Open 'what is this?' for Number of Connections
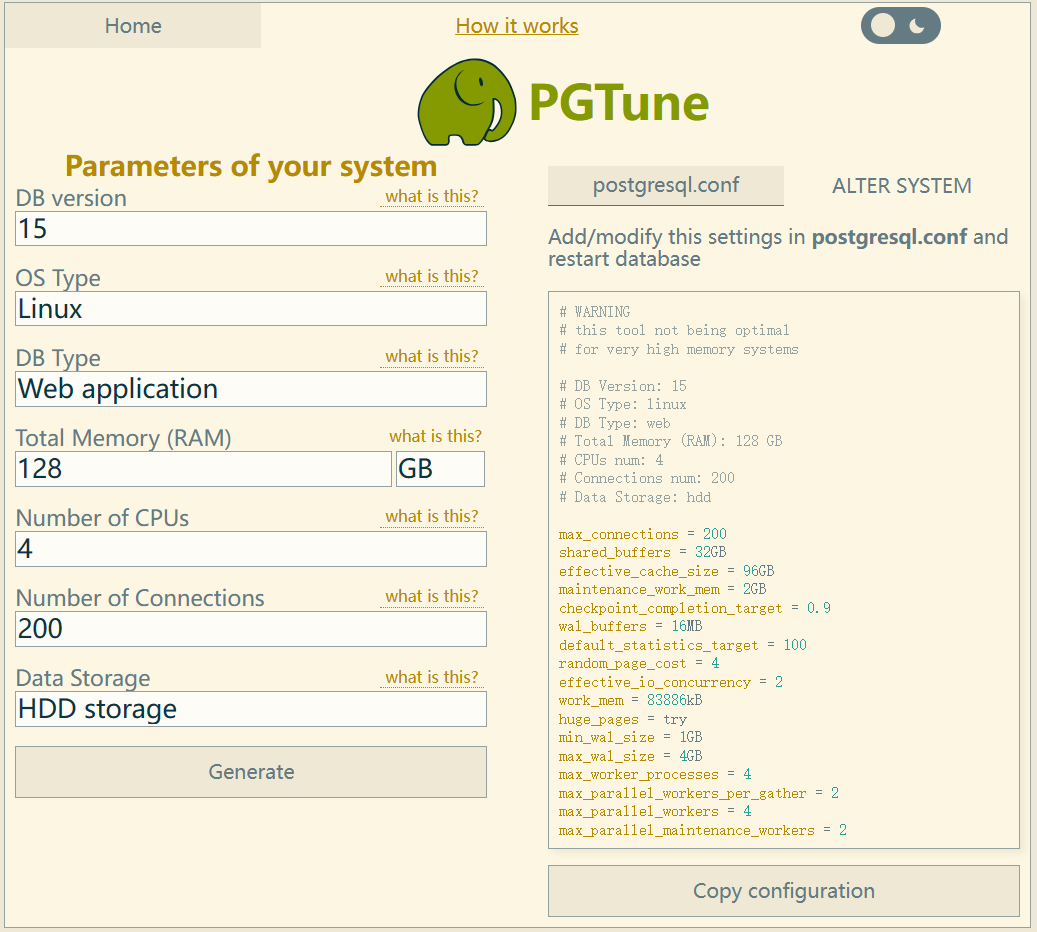Image resolution: width=1037 pixels, height=932 pixels. (432, 597)
